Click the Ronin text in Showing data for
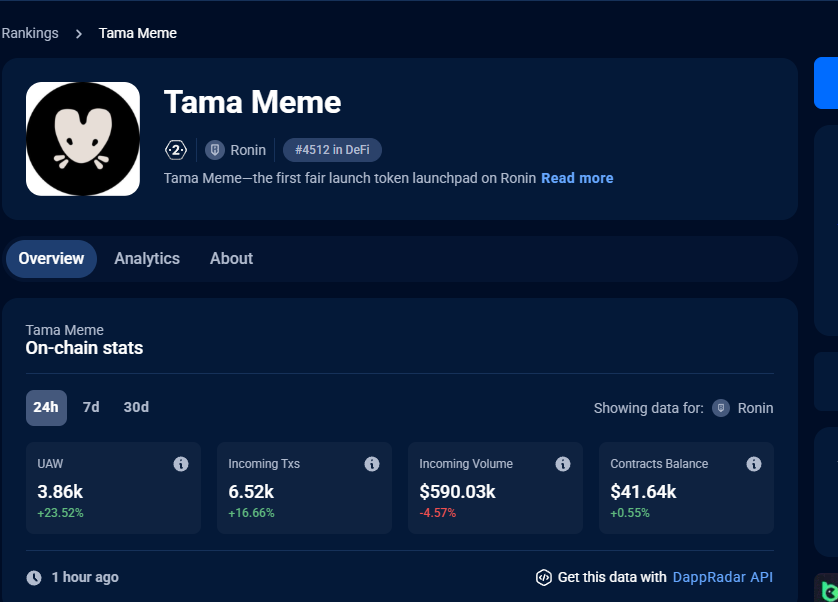838x602 pixels. click(x=755, y=408)
